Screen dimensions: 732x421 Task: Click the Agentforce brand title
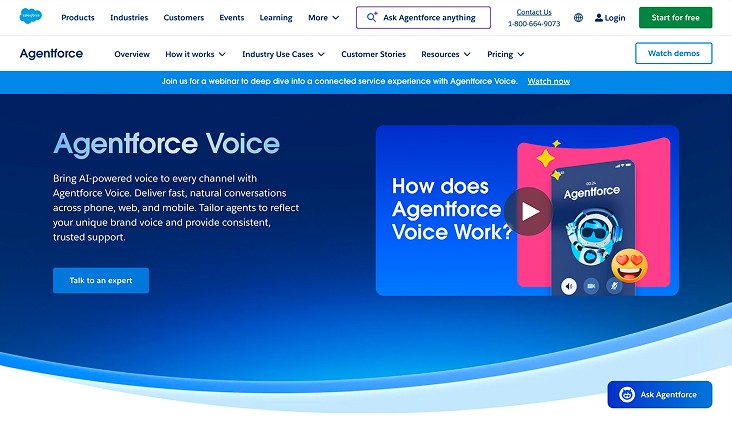point(51,54)
